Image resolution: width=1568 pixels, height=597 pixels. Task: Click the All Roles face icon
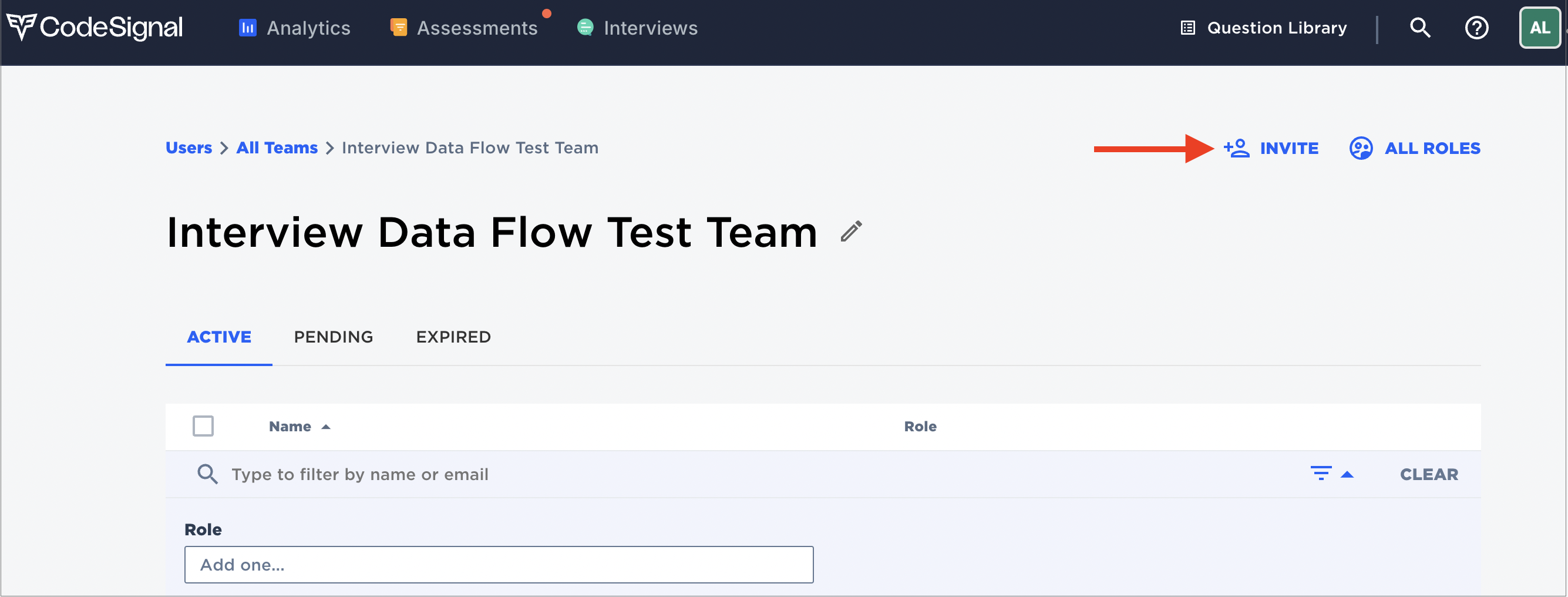pos(1361,148)
